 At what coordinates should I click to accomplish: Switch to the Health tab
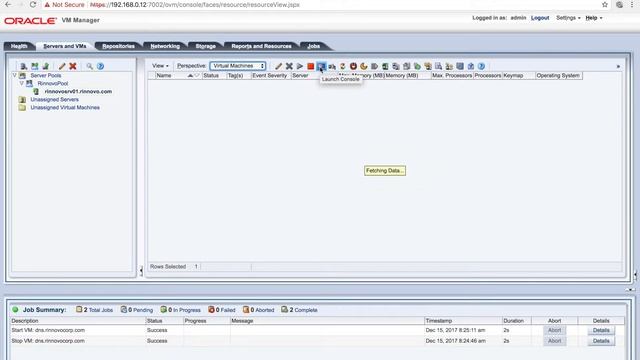pyautogui.click(x=19, y=46)
